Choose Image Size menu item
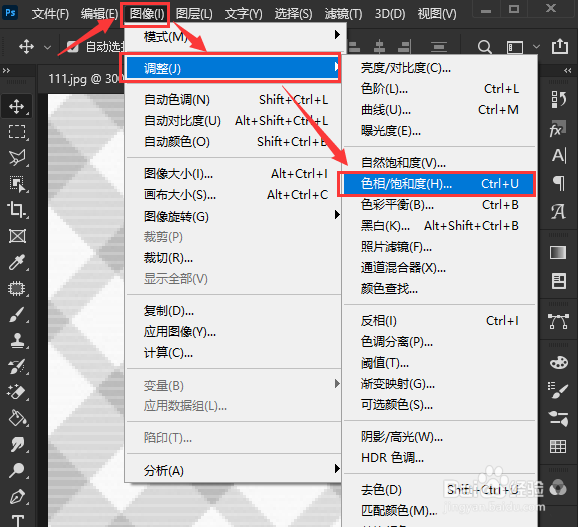578x527 pixels. pyautogui.click(x=233, y=174)
